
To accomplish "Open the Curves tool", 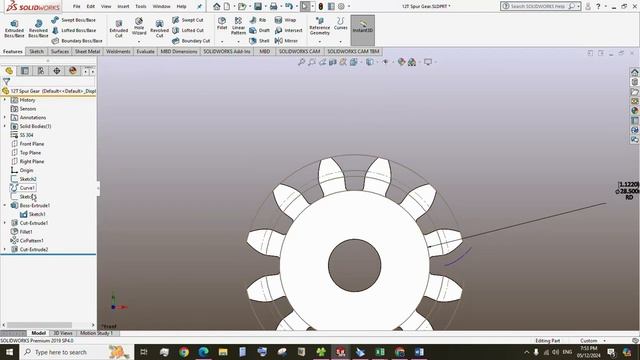I will point(340,23).
